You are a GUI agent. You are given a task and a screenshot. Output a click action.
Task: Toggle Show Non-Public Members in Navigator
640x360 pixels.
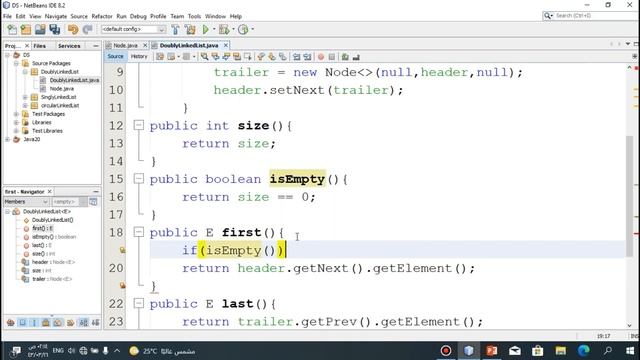(46, 322)
